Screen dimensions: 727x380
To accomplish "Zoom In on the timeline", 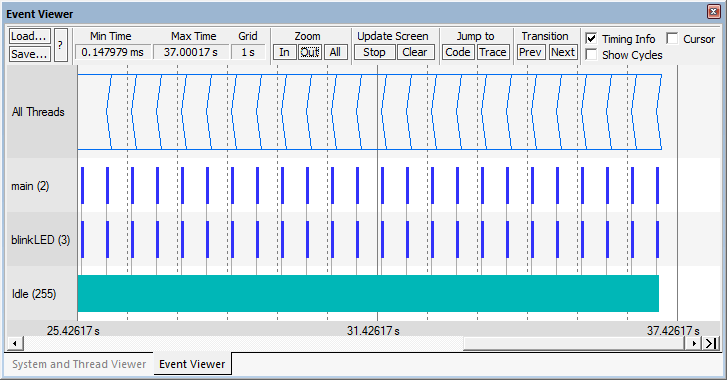I will tap(284, 52).
